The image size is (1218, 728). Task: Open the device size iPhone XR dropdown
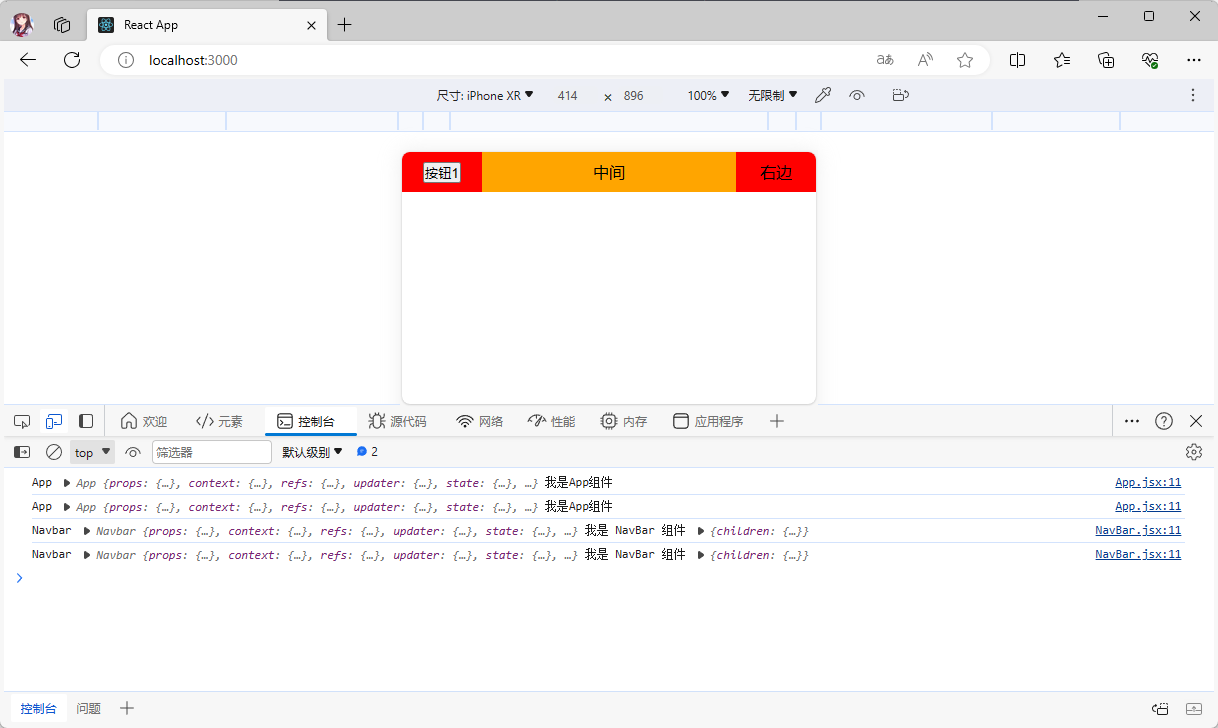(x=485, y=96)
